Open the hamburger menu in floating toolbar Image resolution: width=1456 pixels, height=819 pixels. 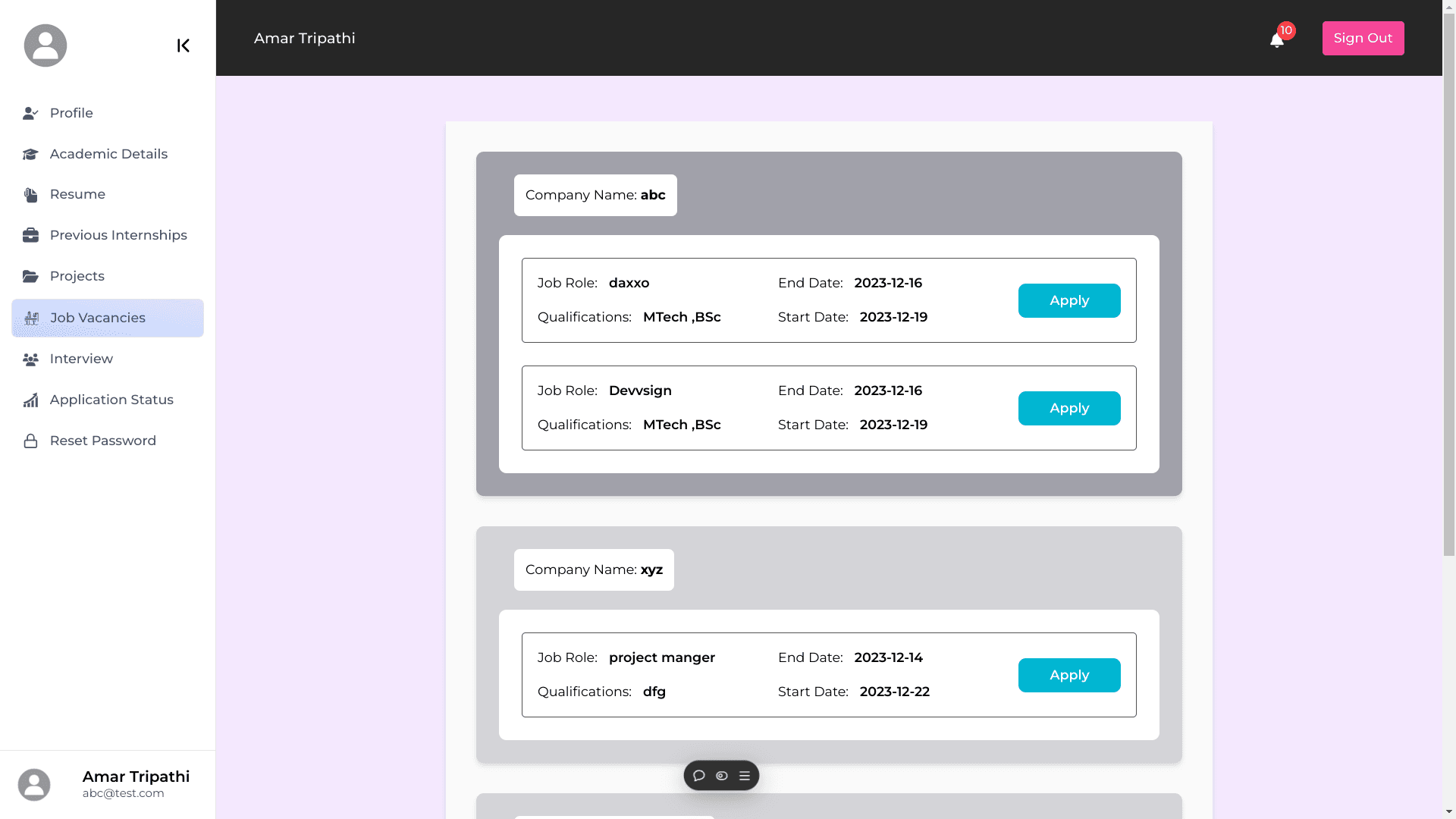745,776
